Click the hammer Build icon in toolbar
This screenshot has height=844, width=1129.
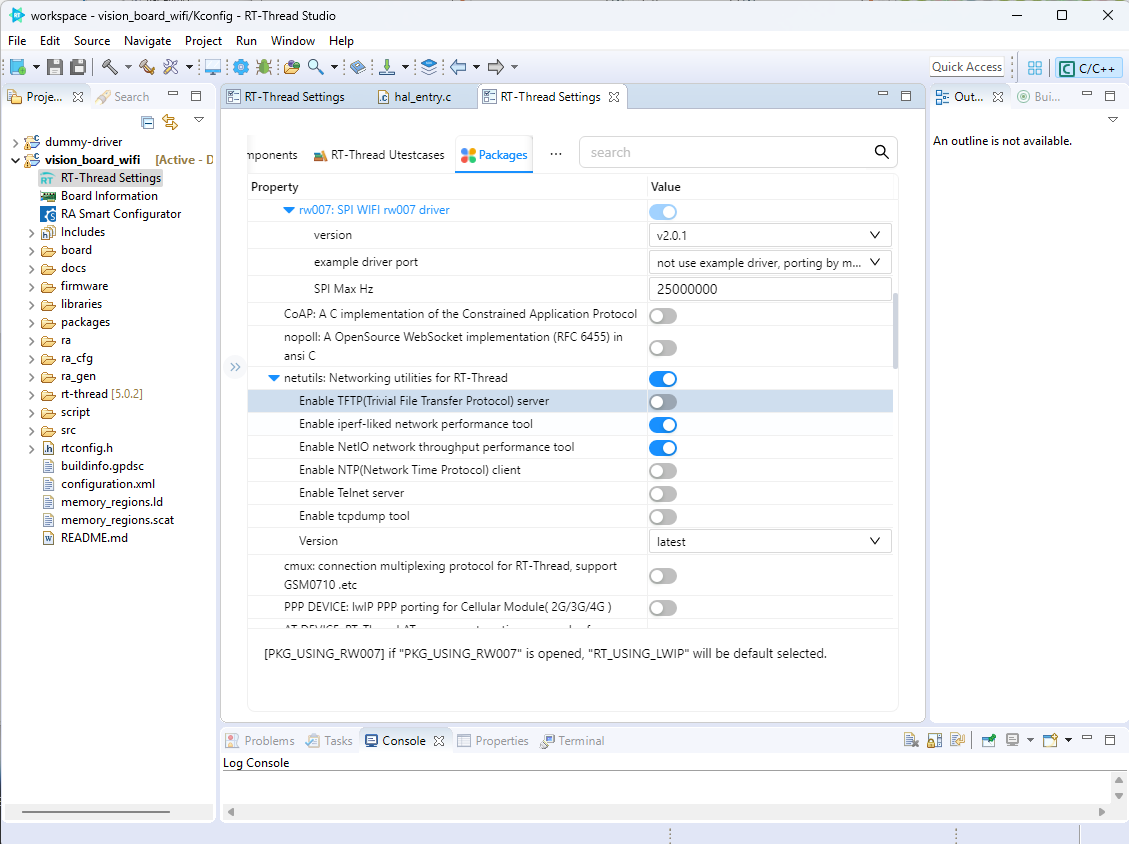click(109, 67)
